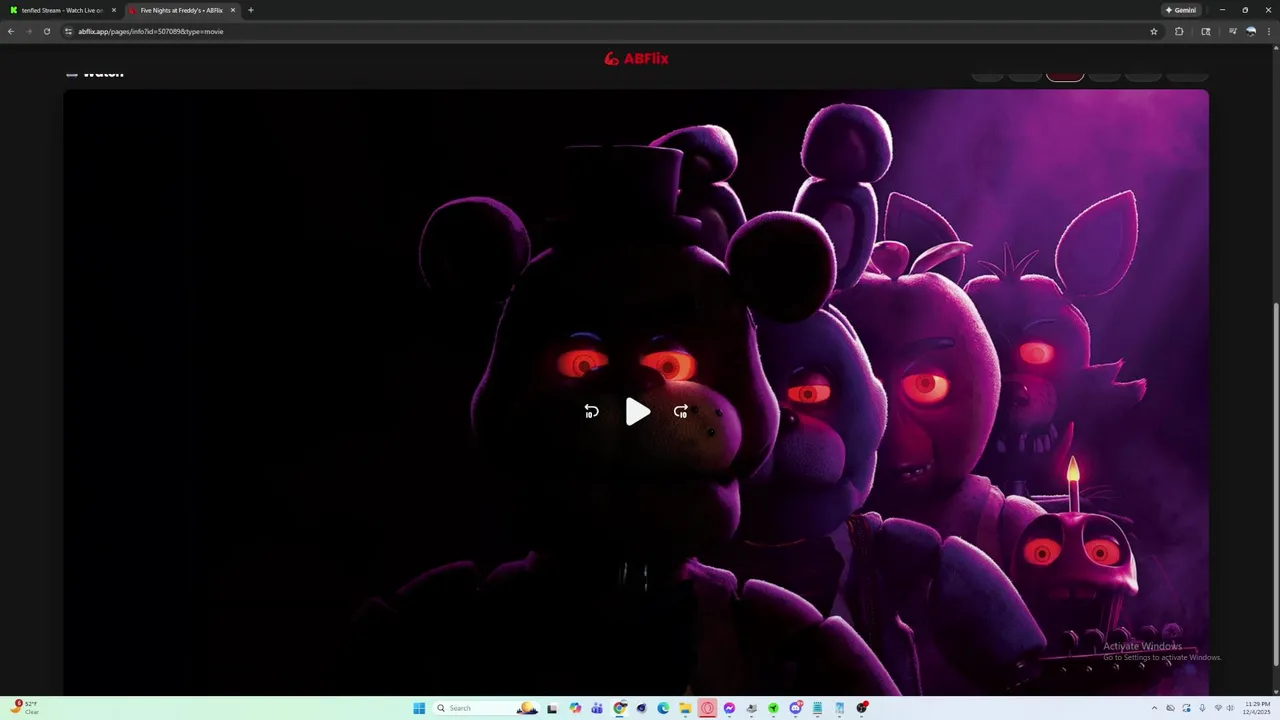Skip forward 10 seconds in the video
Viewport: 1280px width, 720px height.
681,411
